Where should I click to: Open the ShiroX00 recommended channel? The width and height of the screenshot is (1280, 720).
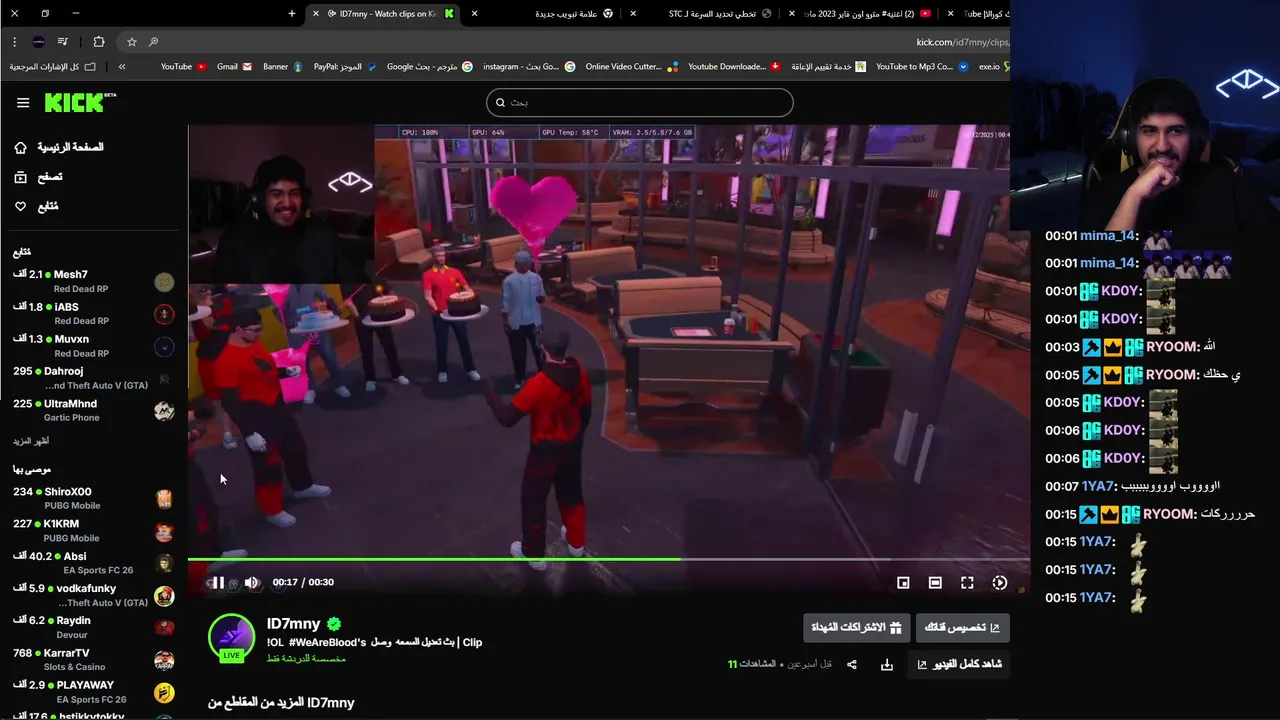tap(92, 498)
